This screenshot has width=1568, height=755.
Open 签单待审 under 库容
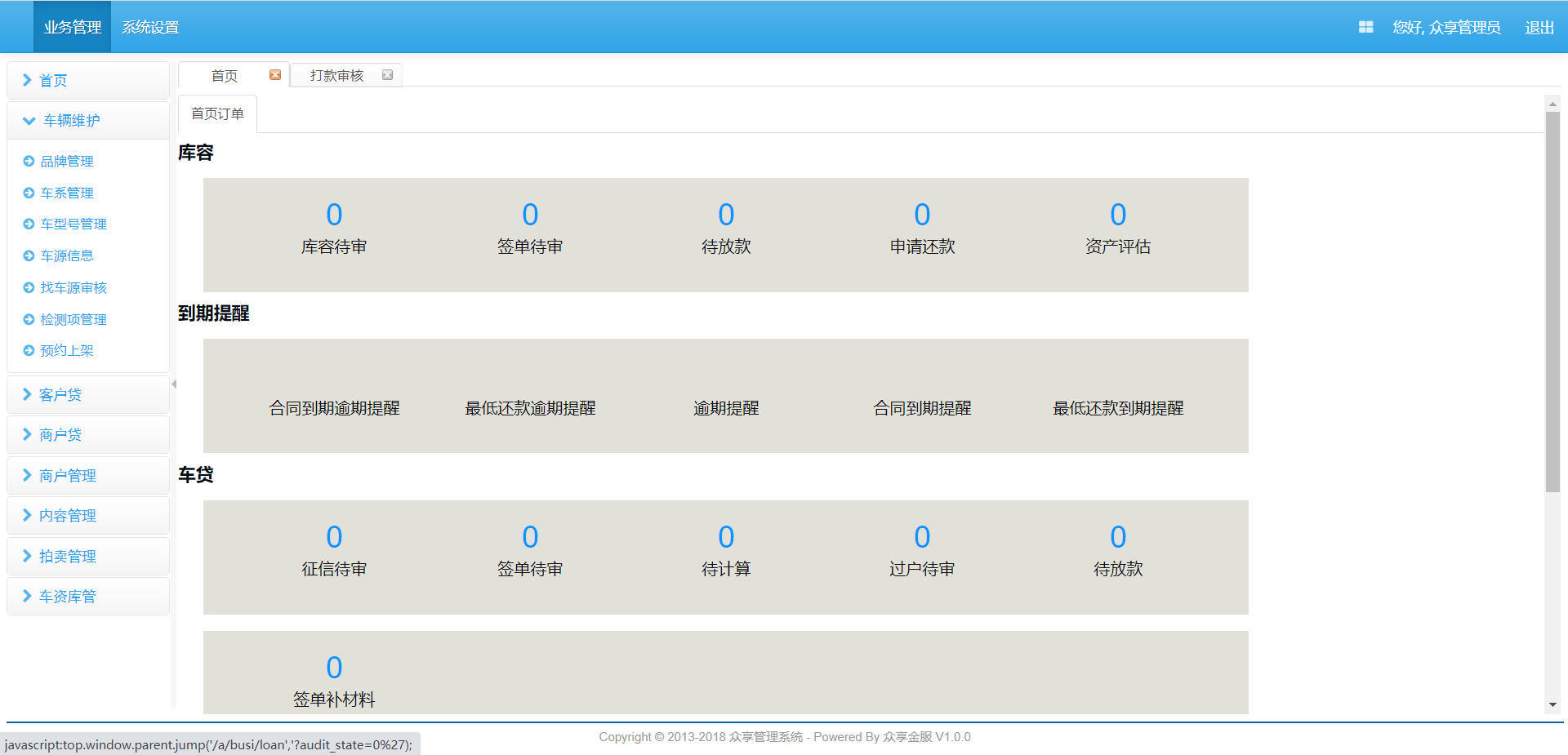click(x=530, y=215)
